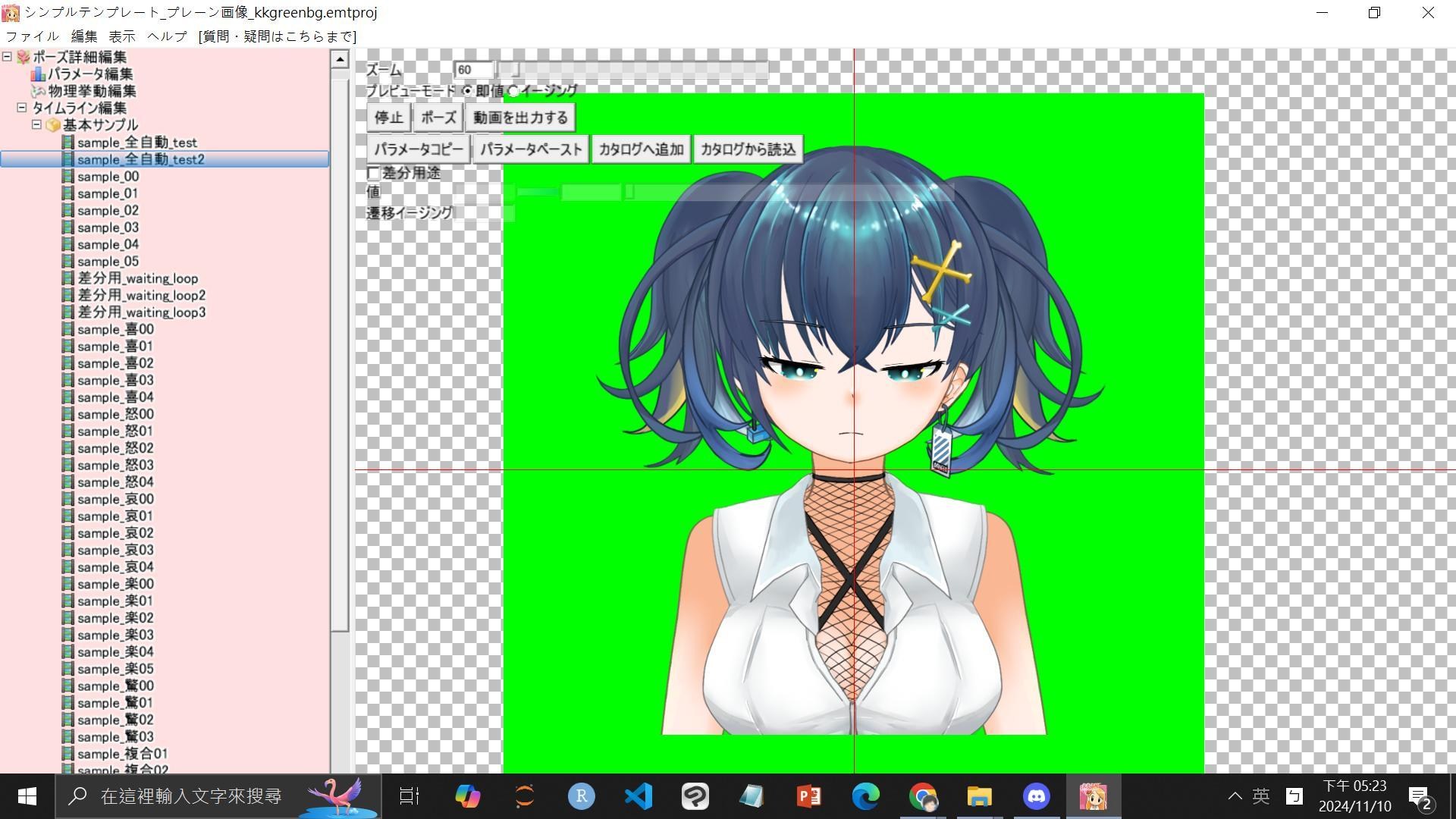Open PowerPoint from the taskbar
Viewport: 1456px width, 819px height.
(809, 796)
